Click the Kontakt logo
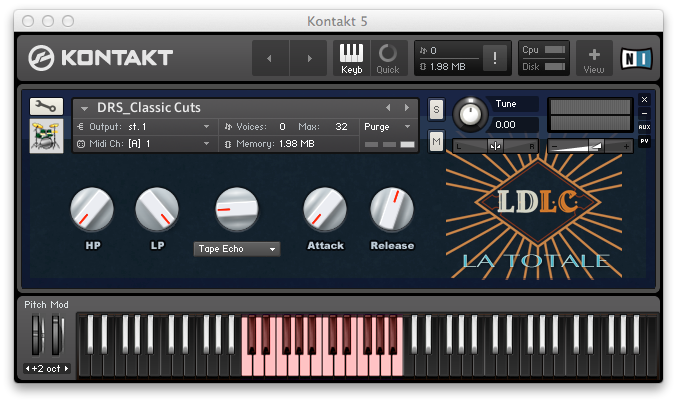This screenshot has height=403, width=677. pos(101,58)
